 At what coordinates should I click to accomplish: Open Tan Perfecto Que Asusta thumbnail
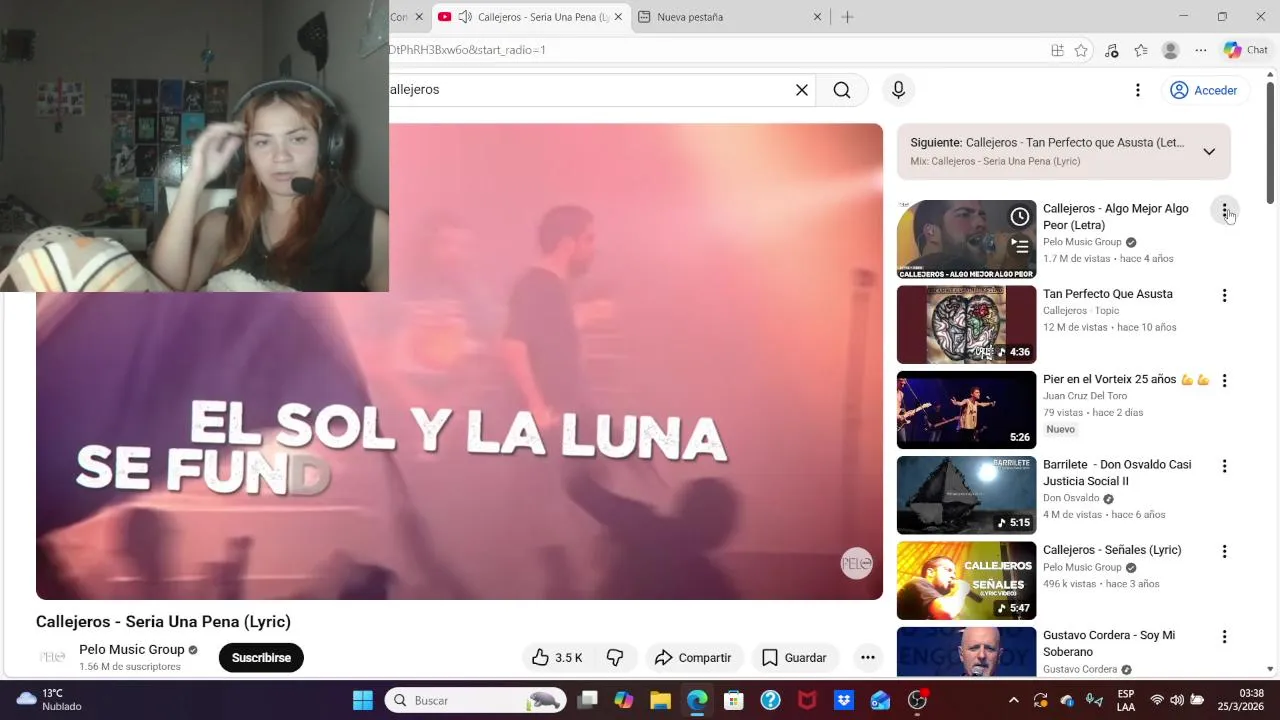tap(966, 324)
